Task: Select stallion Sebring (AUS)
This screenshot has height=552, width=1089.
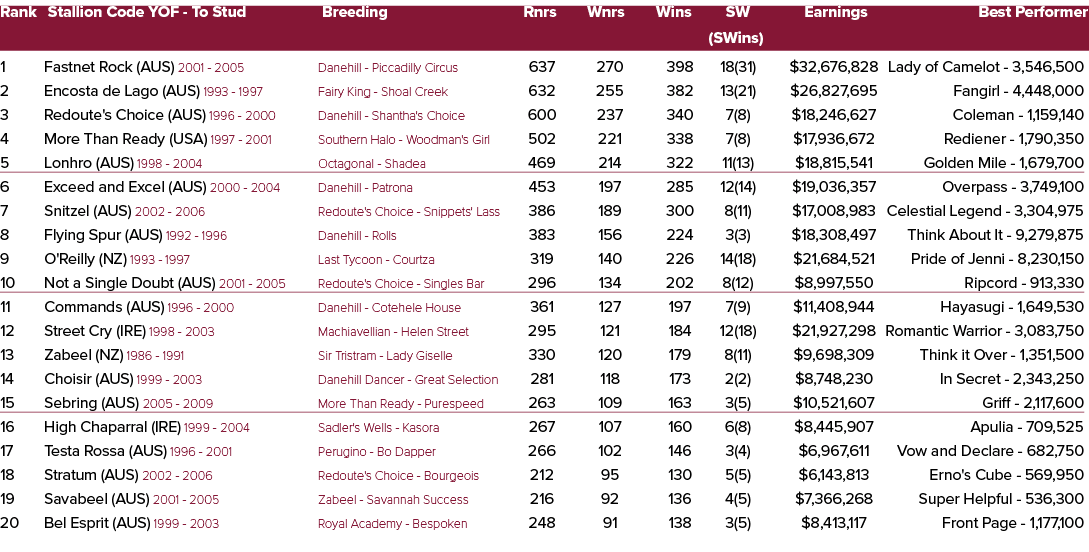Action: click(92, 403)
